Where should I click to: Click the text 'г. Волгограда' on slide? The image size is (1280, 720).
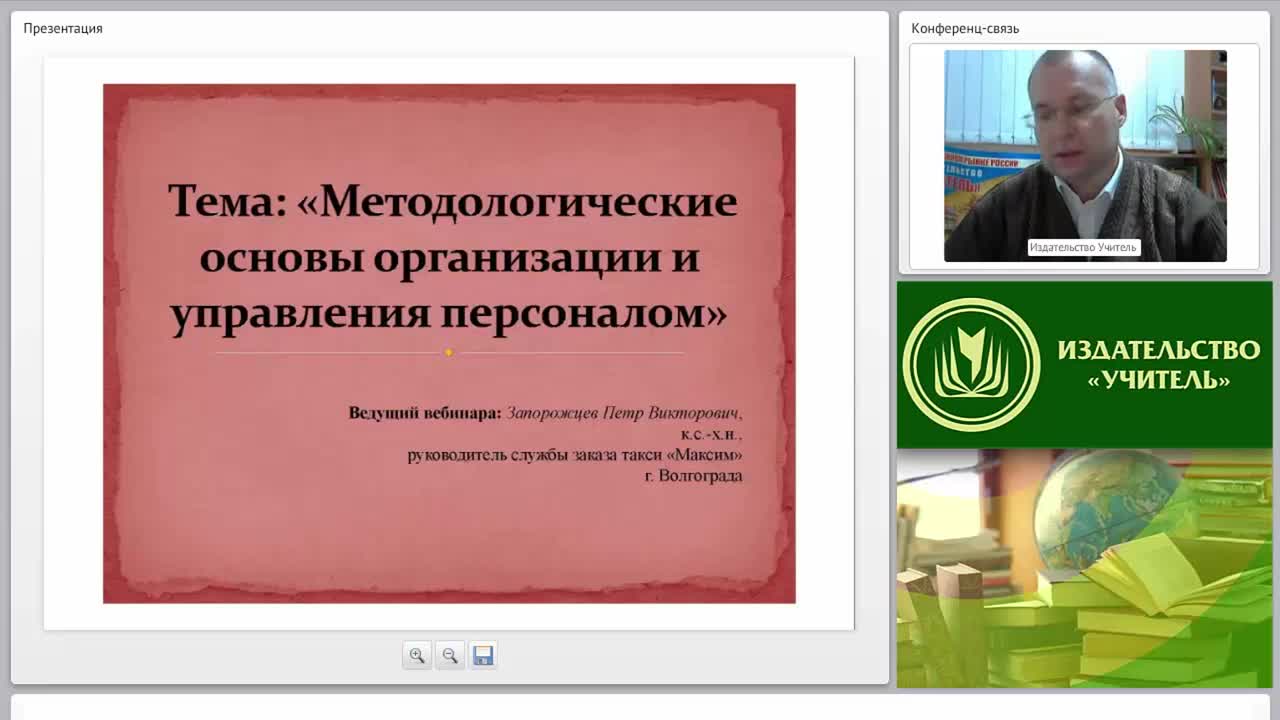(x=693, y=476)
